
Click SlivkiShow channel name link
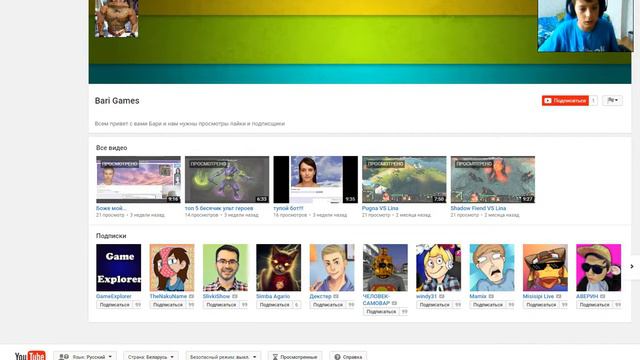(217, 296)
